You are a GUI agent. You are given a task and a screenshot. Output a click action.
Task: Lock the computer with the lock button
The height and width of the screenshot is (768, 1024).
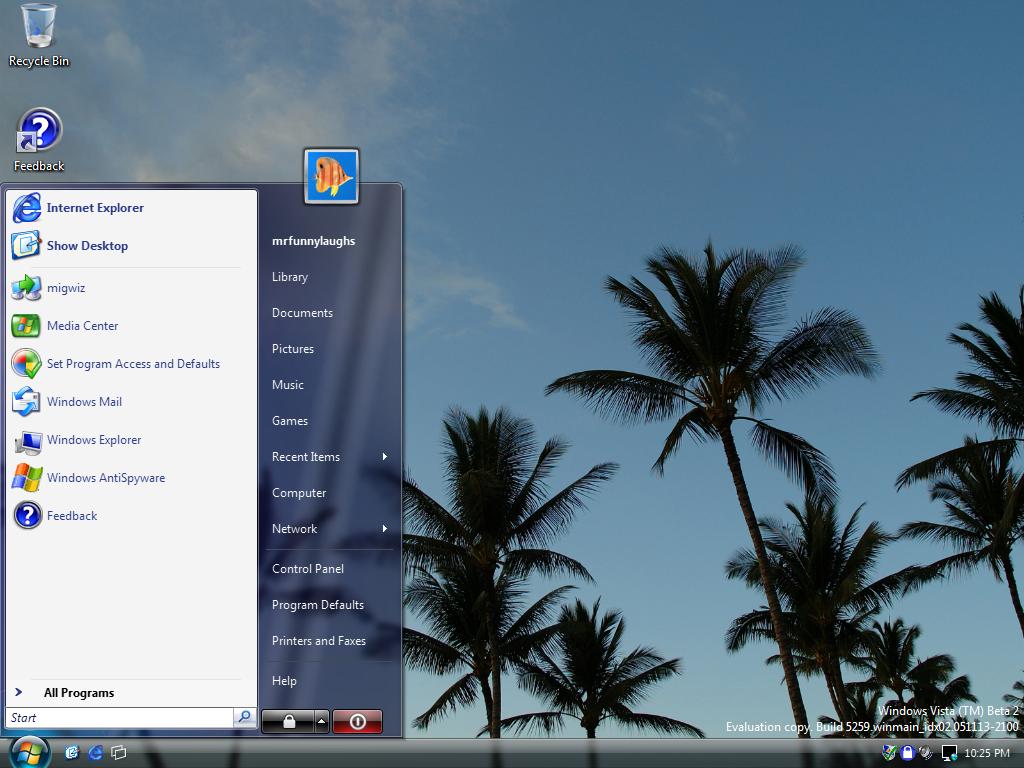pos(288,721)
